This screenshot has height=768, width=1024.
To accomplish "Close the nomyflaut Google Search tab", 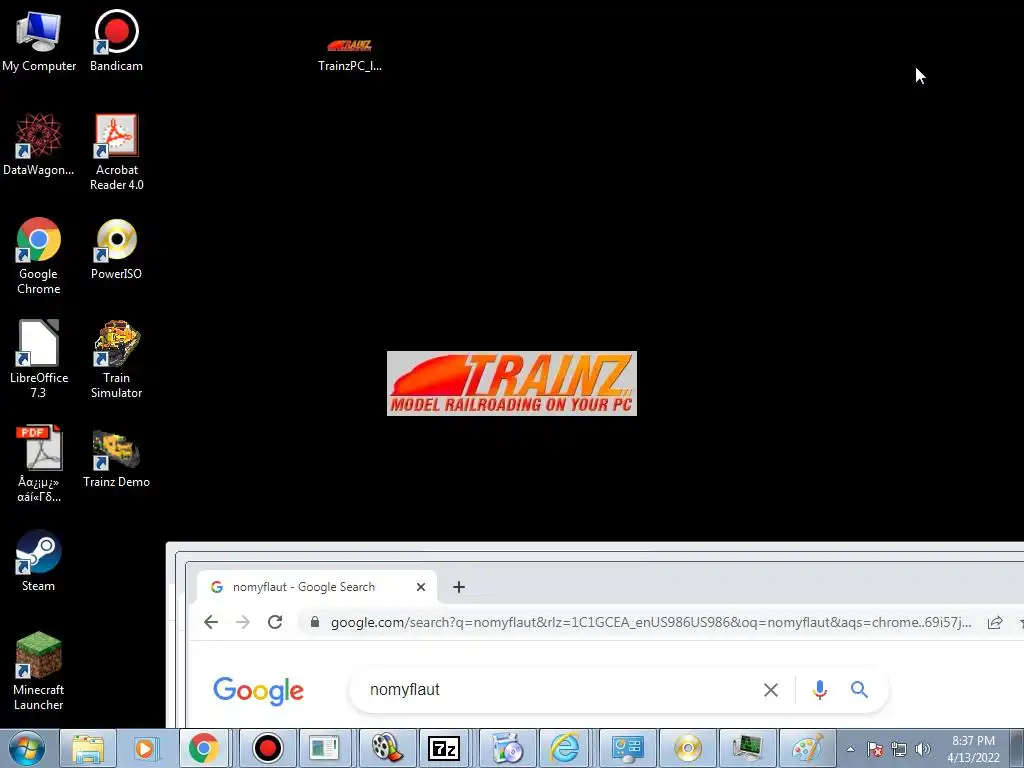I will (421, 586).
